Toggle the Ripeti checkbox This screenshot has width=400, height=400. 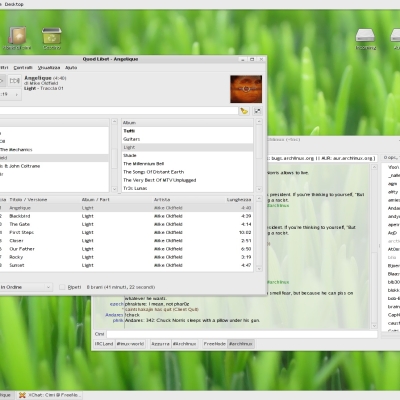click(62, 287)
